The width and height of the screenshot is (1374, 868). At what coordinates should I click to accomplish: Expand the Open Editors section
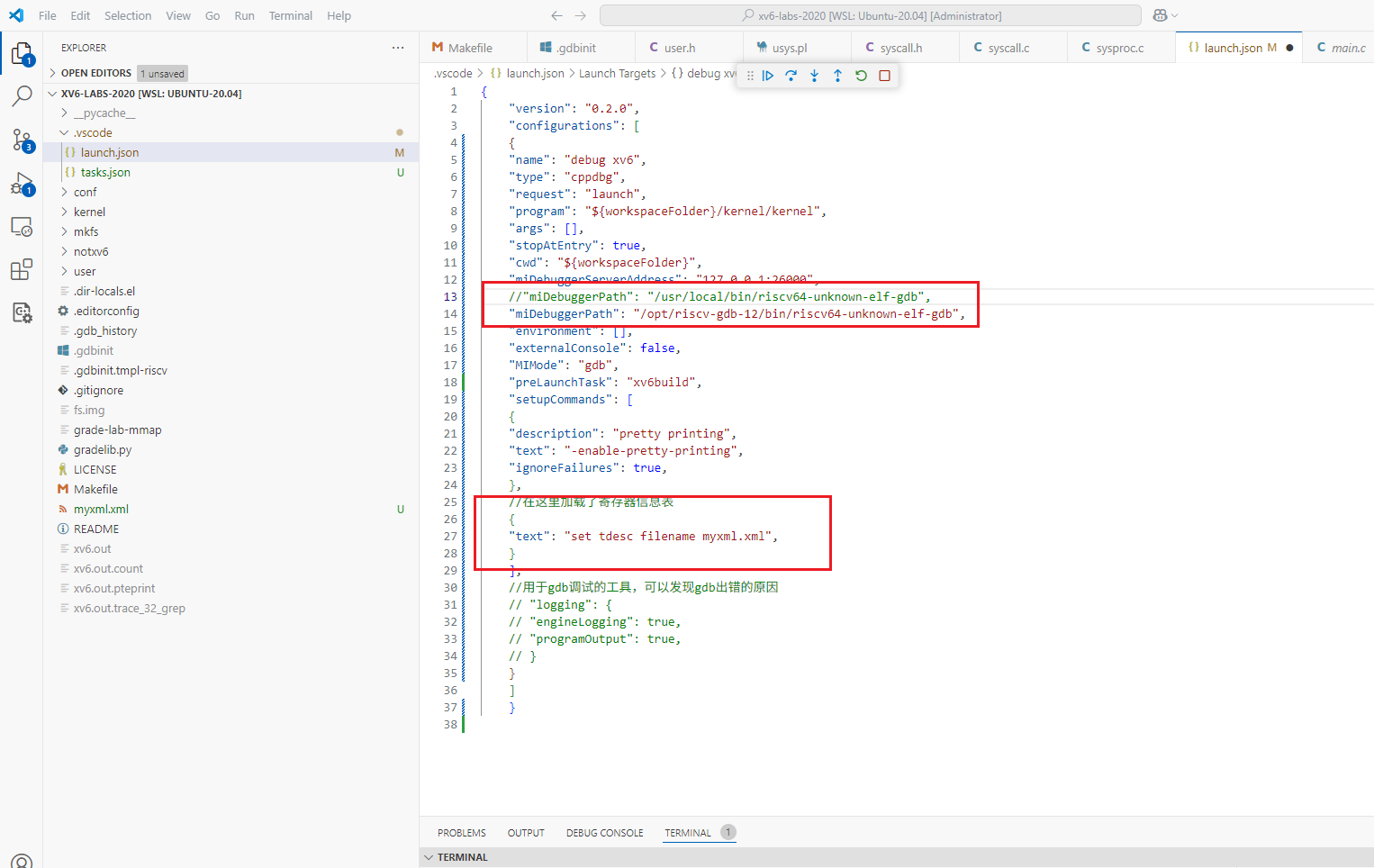coord(95,73)
